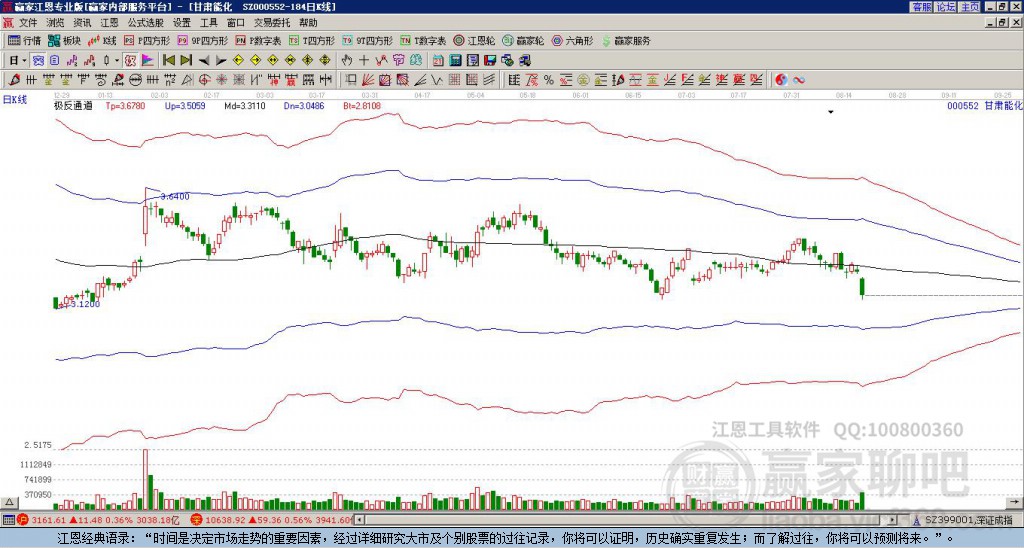Click the first yellow diamond arrow icon
This screenshot has width=1024, height=548.
pyautogui.click(x=238, y=61)
